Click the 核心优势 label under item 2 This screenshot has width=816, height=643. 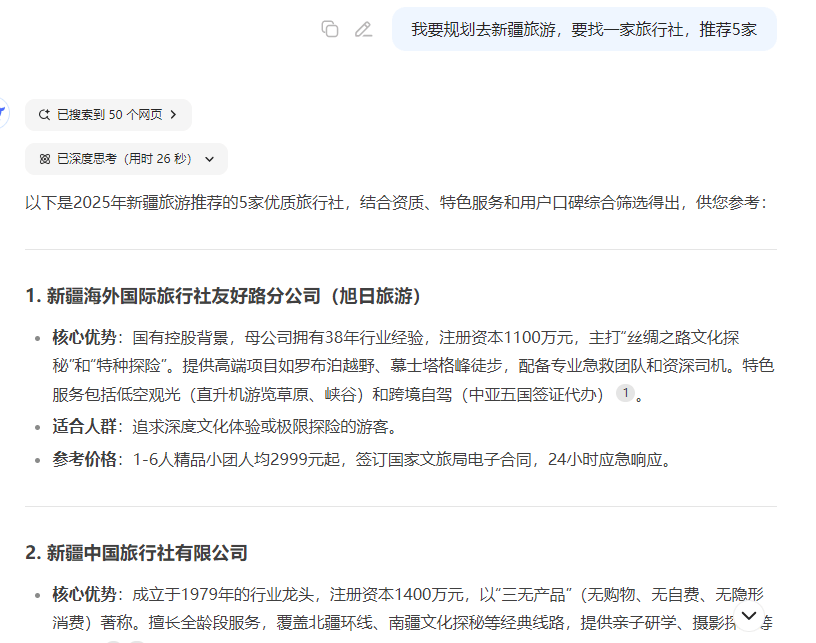[x=84, y=594]
